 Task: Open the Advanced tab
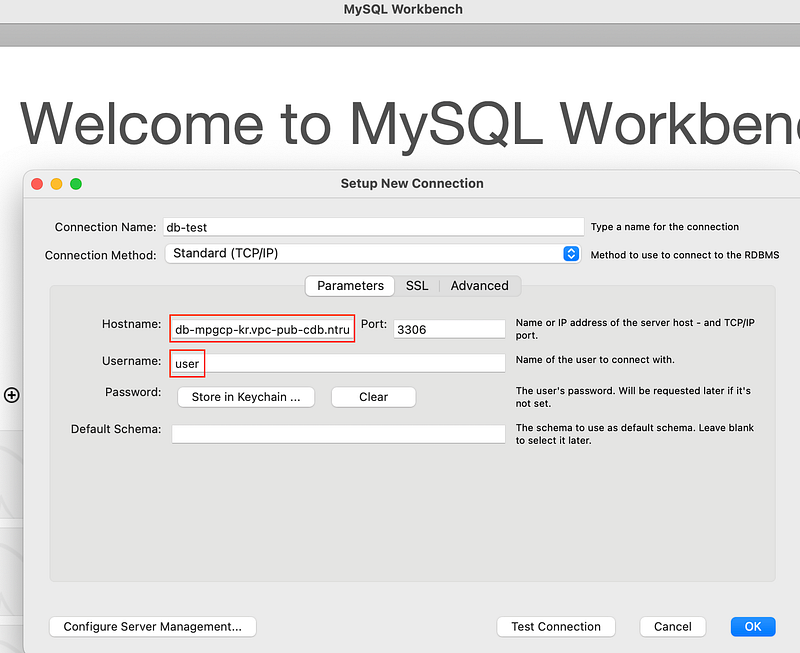coord(480,286)
